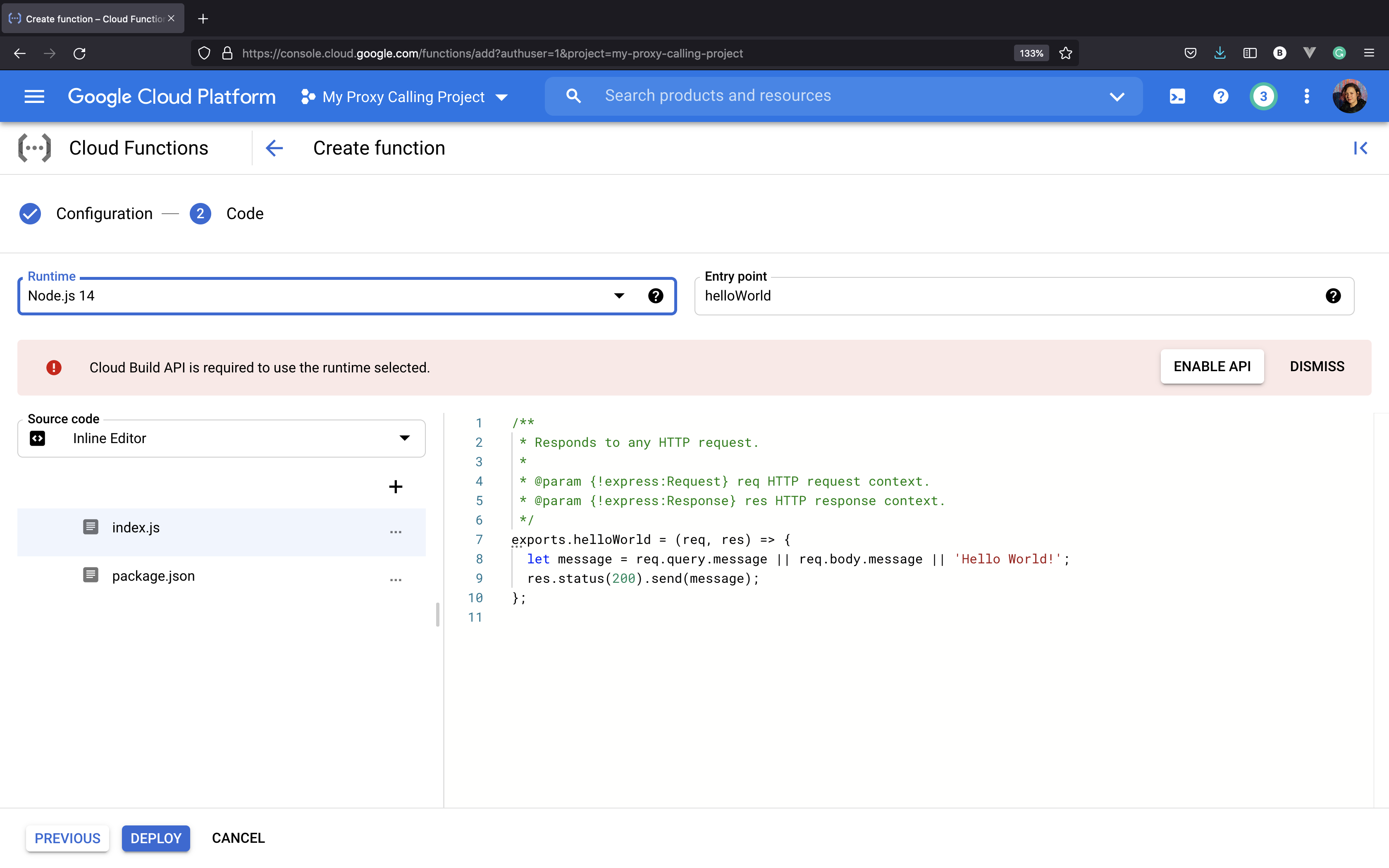Open the browser application hamburger menu
Screen dimensions: 1389x868
click(1369, 53)
